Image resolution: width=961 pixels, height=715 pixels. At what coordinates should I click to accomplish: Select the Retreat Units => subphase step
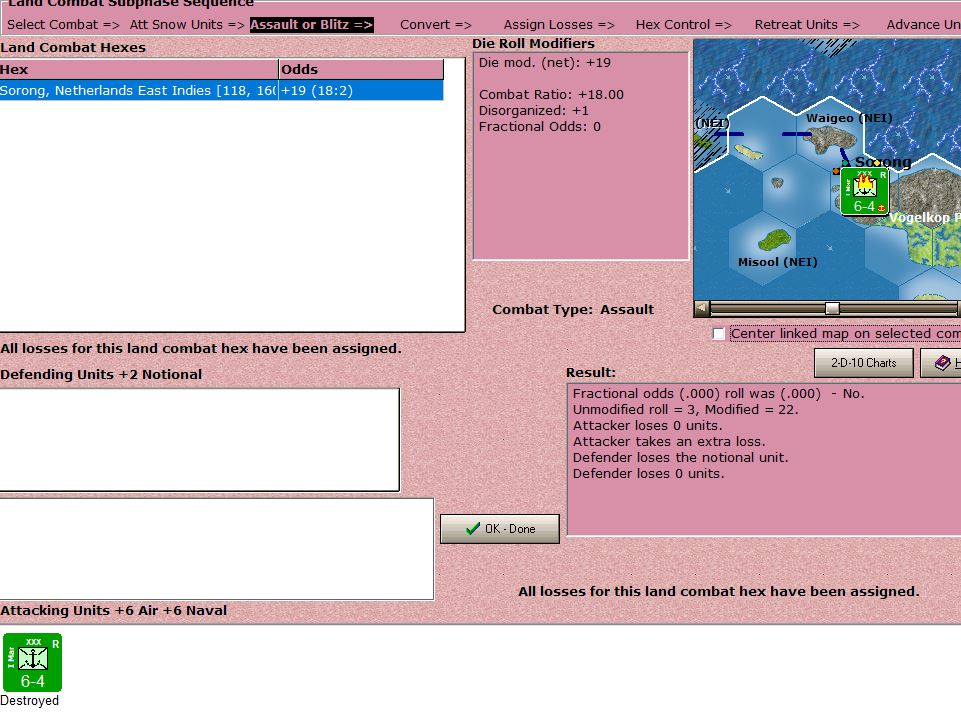coord(807,25)
